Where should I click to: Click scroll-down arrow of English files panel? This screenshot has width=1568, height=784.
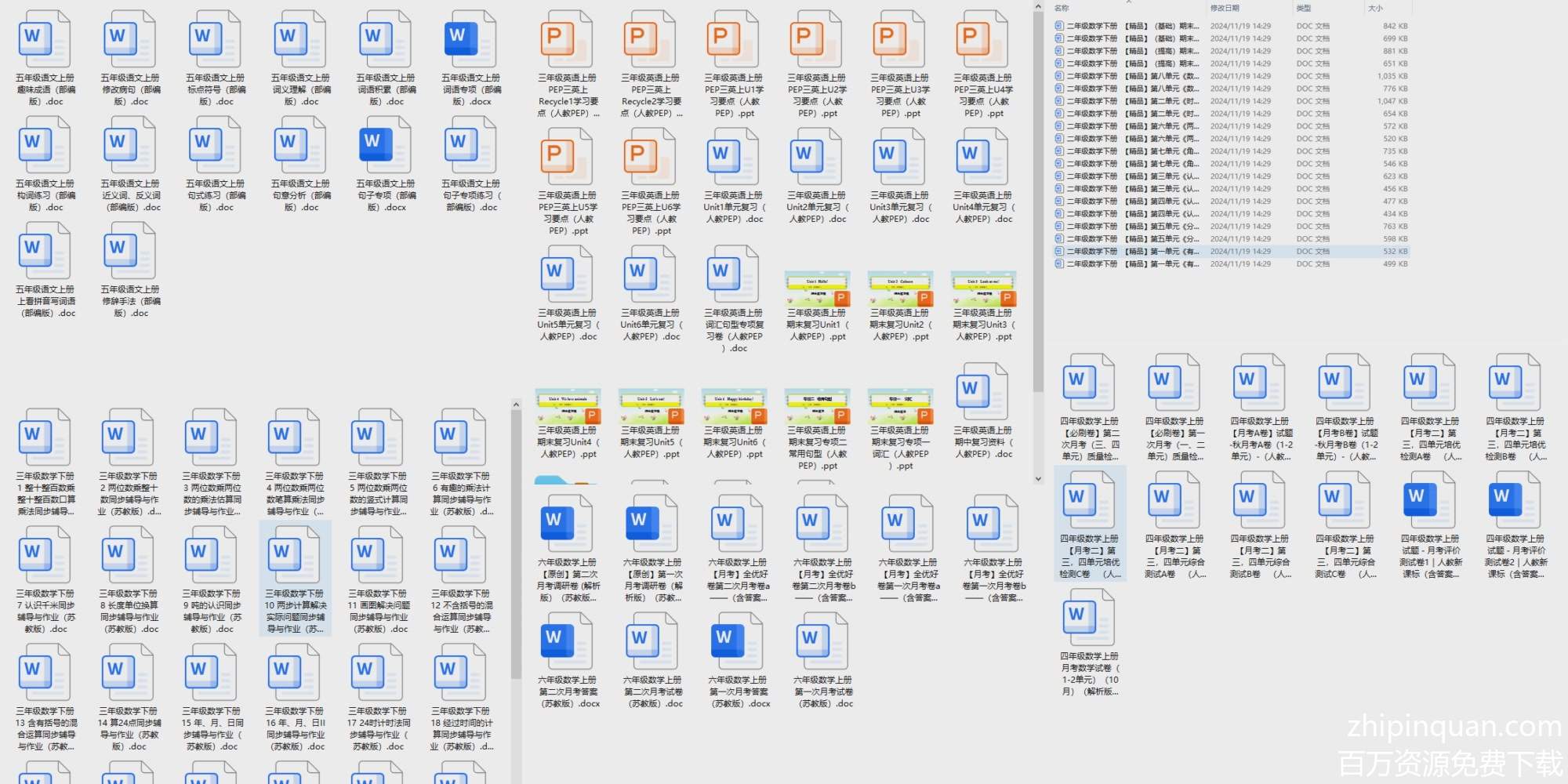click(x=1038, y=478)
